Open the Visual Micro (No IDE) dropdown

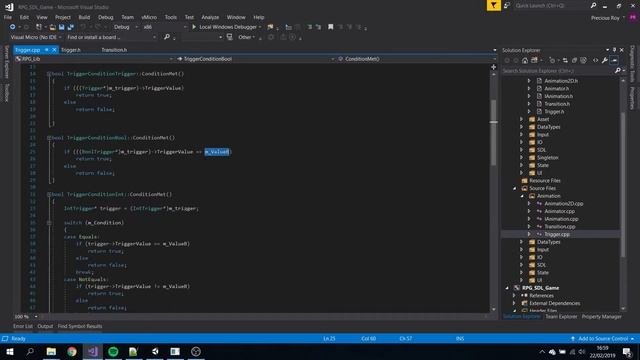click(36, 37)
